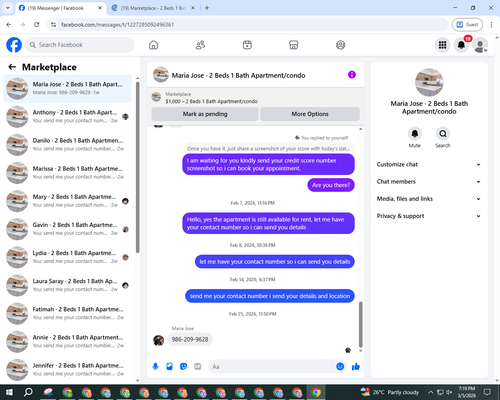Open the Chrome three-dot menu
500x400 pixels.
coord(491,24)
